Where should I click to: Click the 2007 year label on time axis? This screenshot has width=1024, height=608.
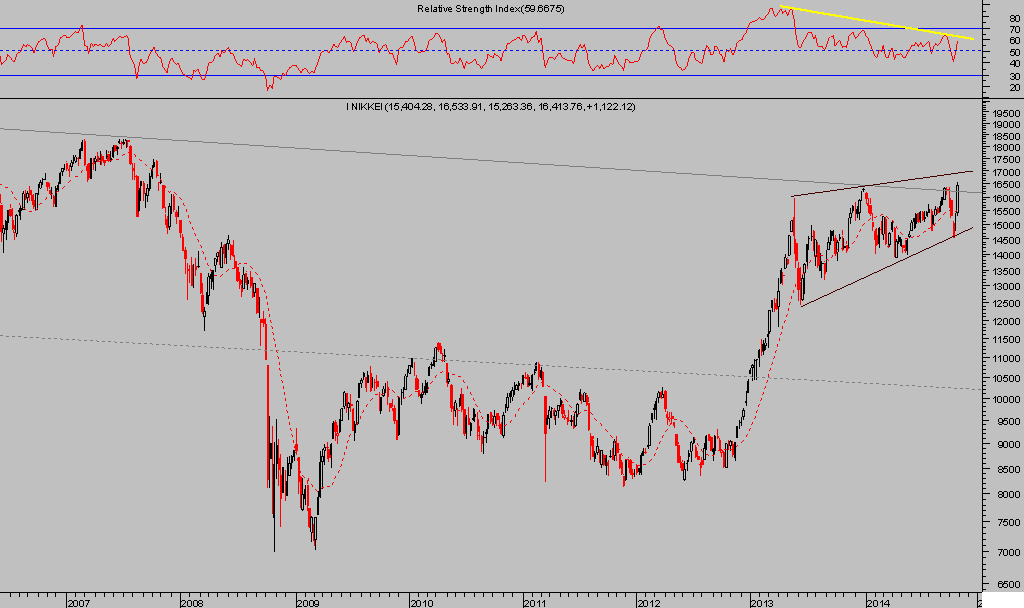coord(79,602)
